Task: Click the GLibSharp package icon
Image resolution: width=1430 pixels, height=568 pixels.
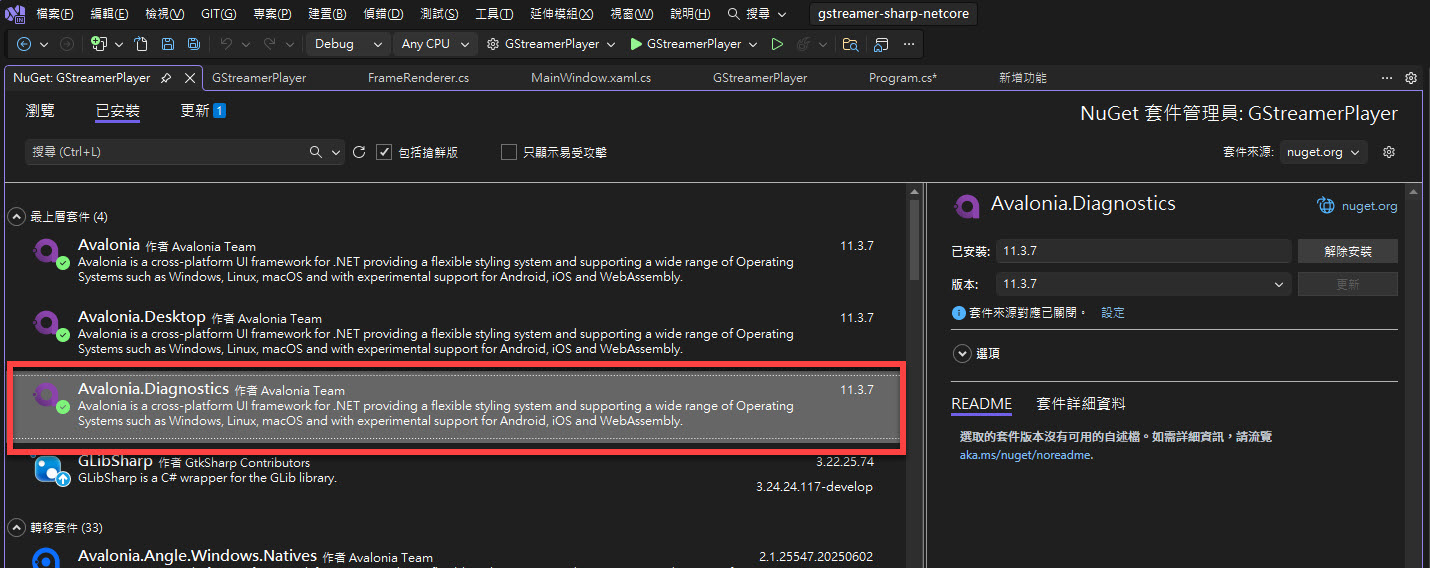Action: (49, 469)
